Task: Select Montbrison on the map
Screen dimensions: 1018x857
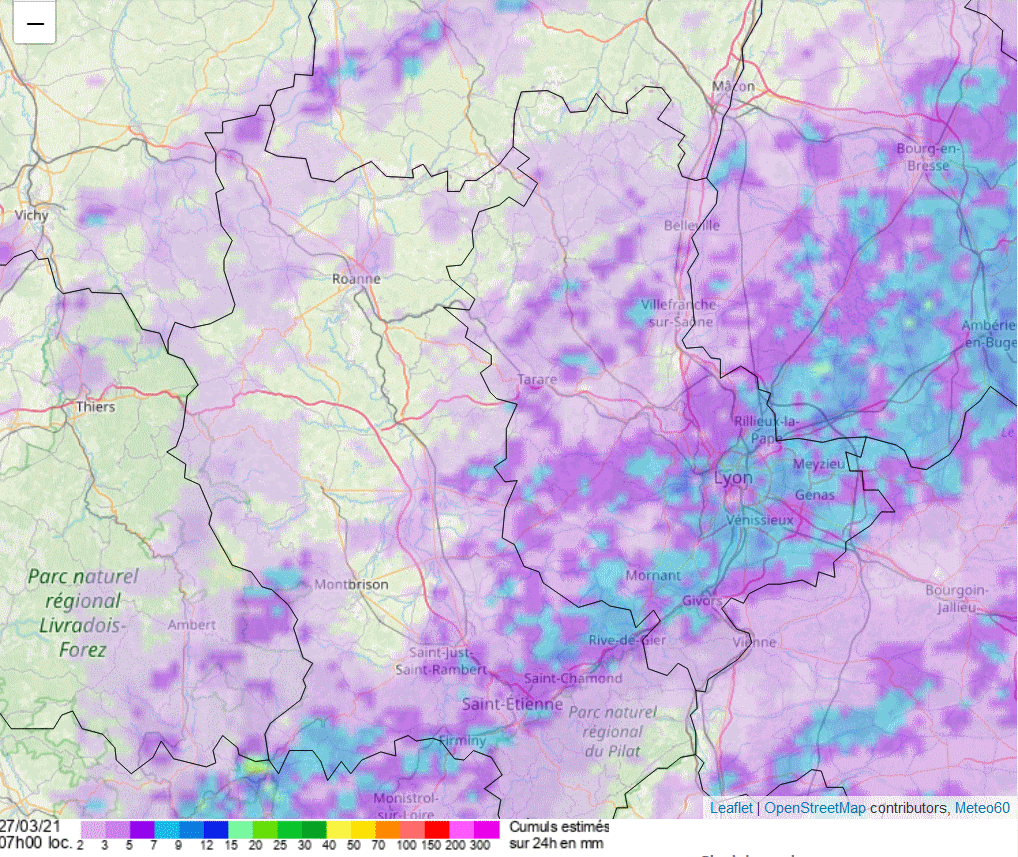Action: click(351, 584)
